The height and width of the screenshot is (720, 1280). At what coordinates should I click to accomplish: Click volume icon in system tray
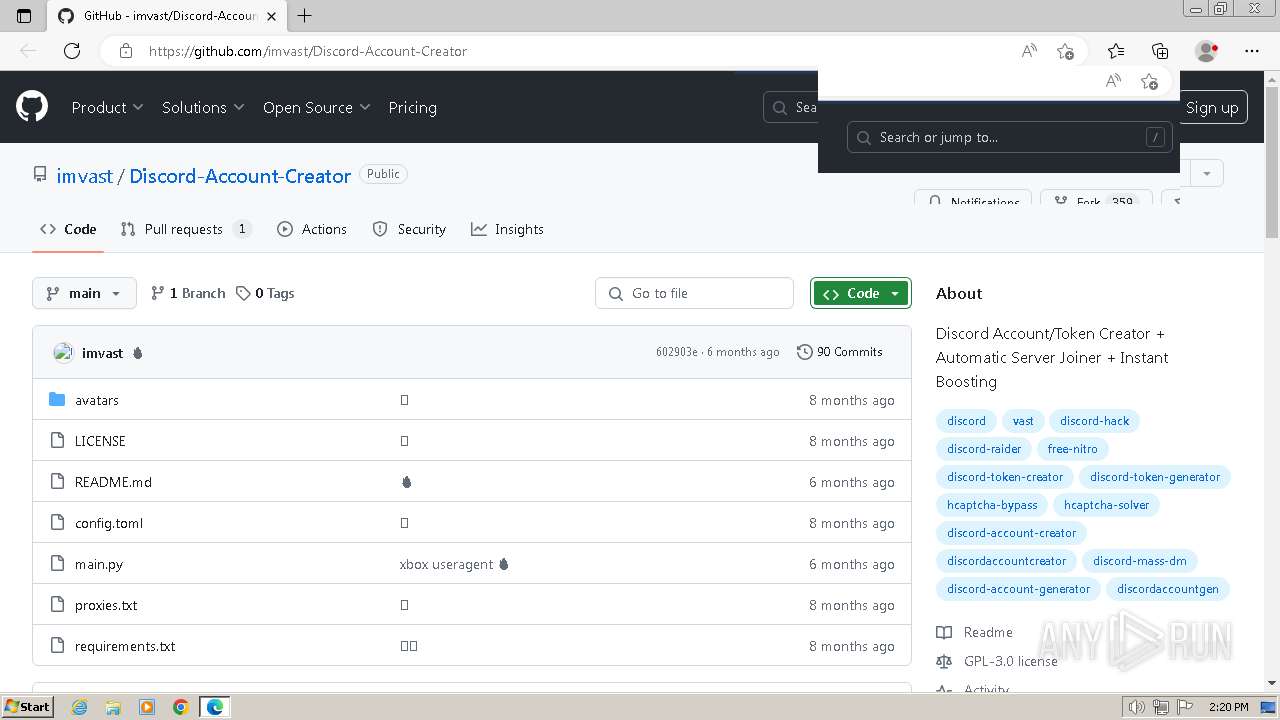(x=1137, y=707)
